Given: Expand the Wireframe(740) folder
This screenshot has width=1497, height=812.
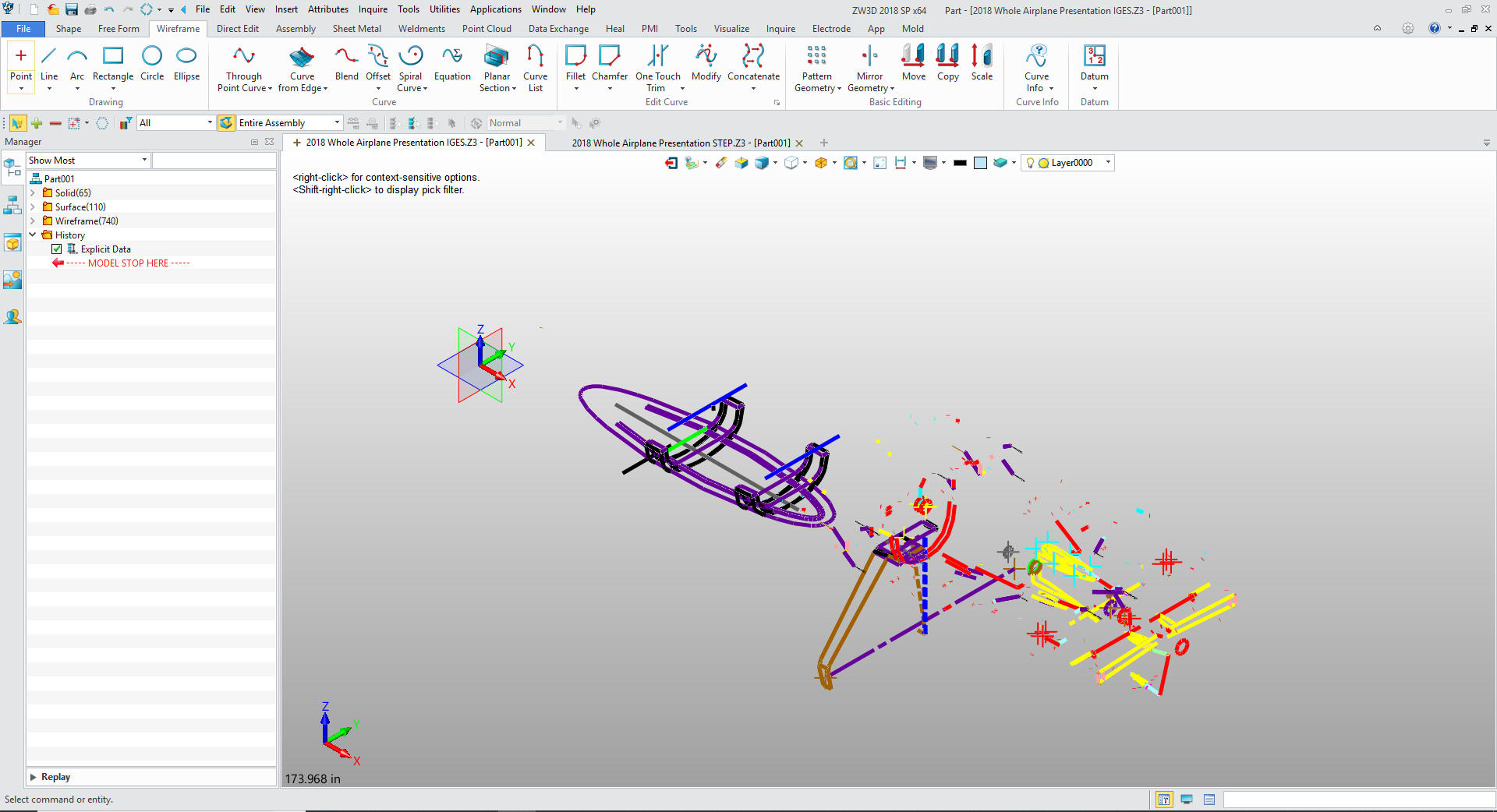Looking at the screenshot, I should click(33, 221).
